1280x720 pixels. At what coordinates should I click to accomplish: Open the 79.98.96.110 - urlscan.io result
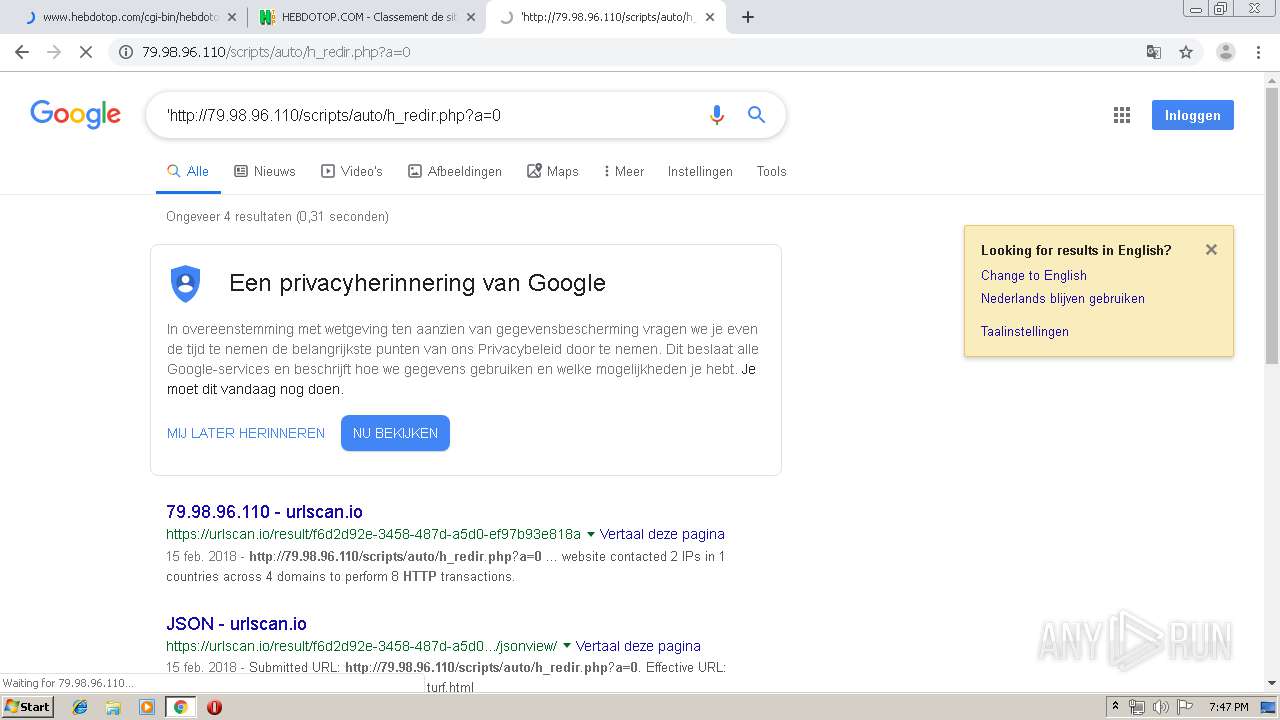264,512
